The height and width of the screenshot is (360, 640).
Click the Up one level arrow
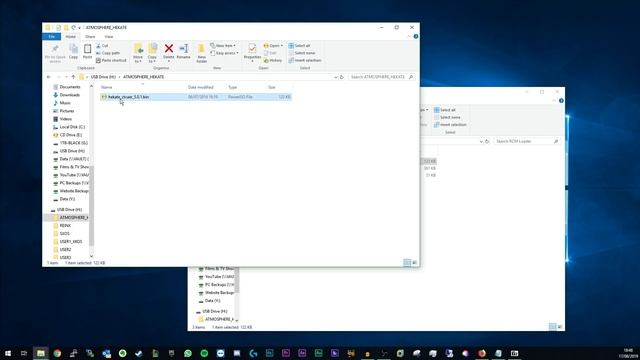click(x=73, y=77)
